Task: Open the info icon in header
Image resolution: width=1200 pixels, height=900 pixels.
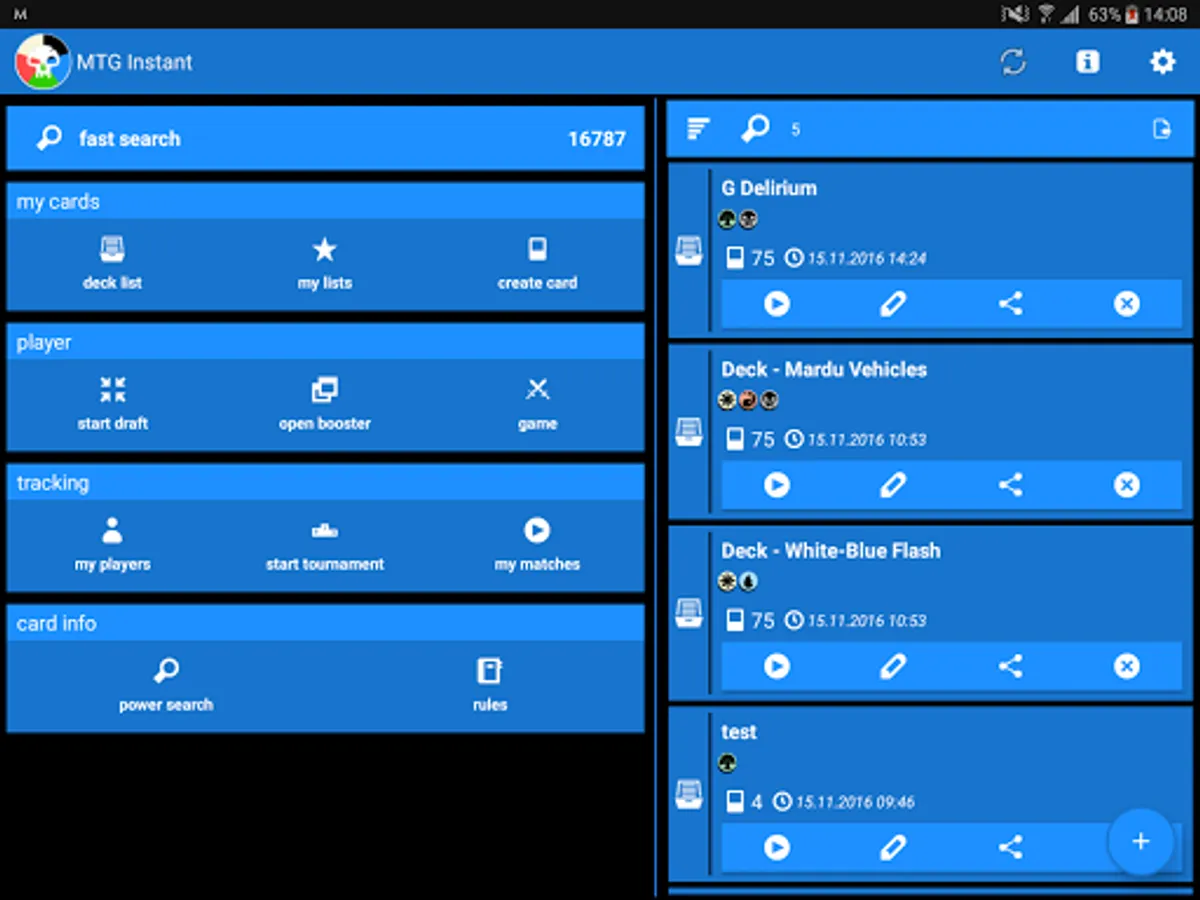Action: [1087, 62]
